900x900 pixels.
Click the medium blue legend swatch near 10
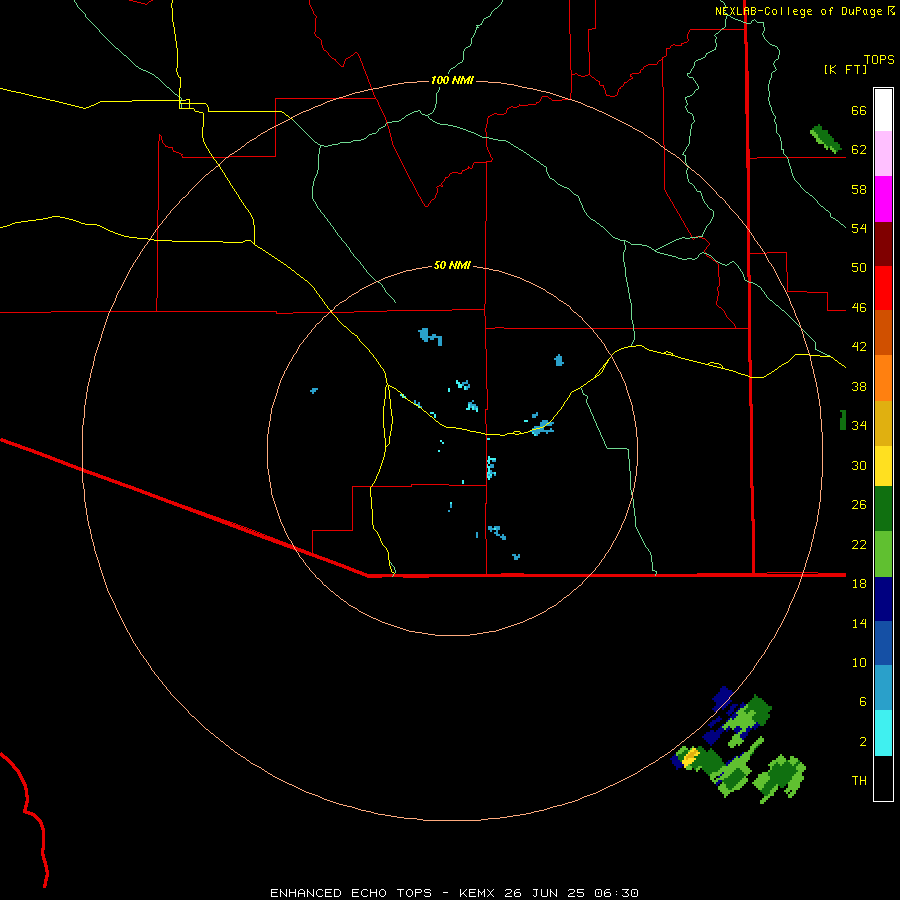click(x=883, y=643)
